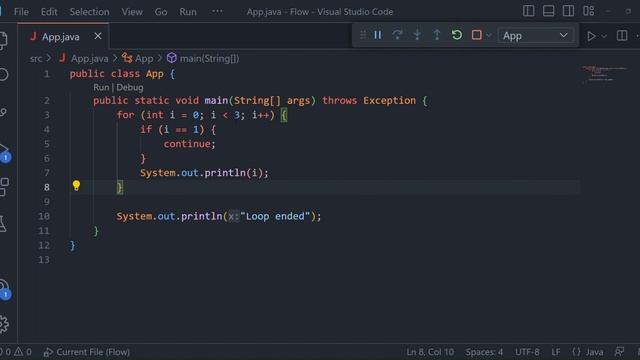
Task: Split the editor to the right
Action: click(x=622, y=36)
